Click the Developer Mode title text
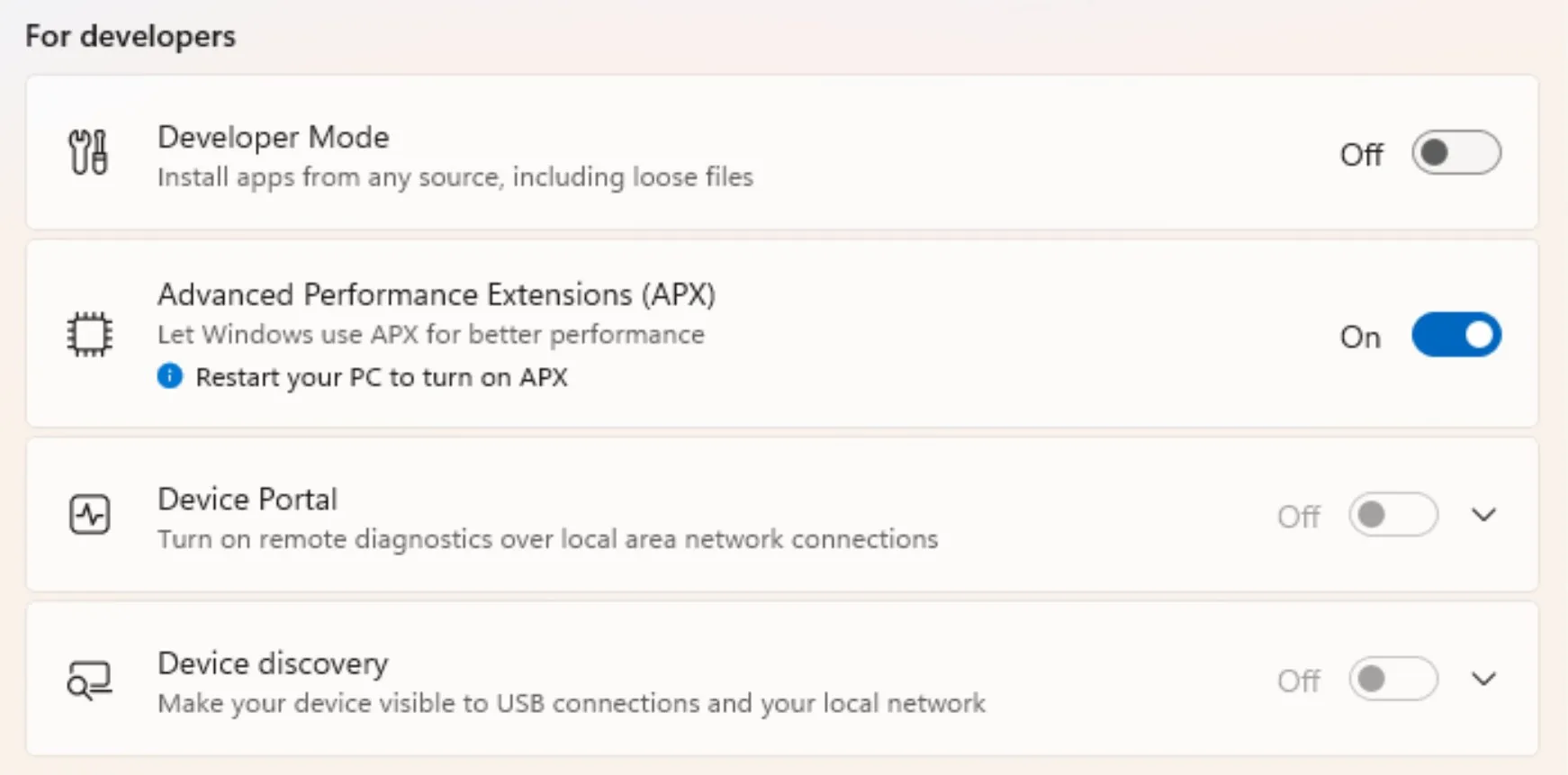The height and width of the screenshot is (775, 1568). point(274,137)
